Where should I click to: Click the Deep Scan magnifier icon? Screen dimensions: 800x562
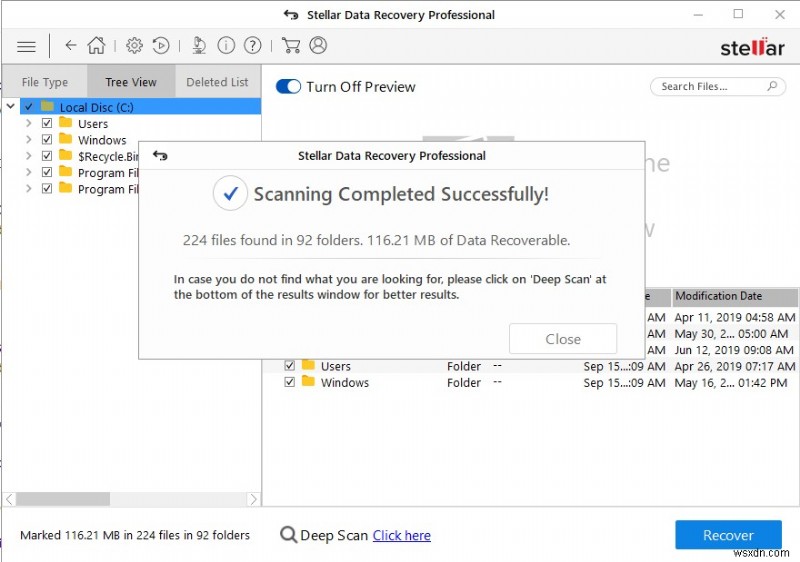coord(288,534)
